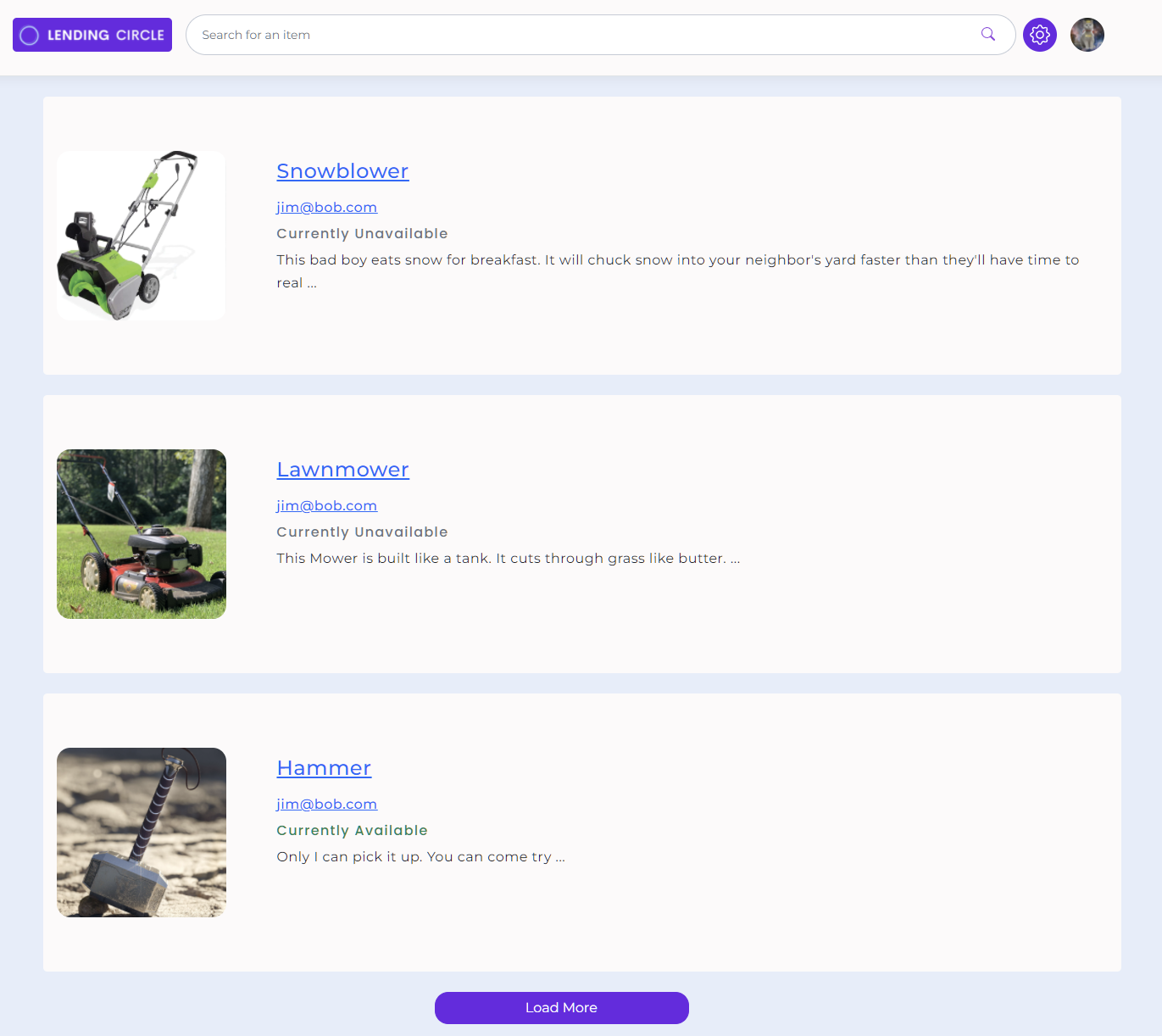
Task: Focus the 'Search for an item' field
Action: tap(576, 35)
